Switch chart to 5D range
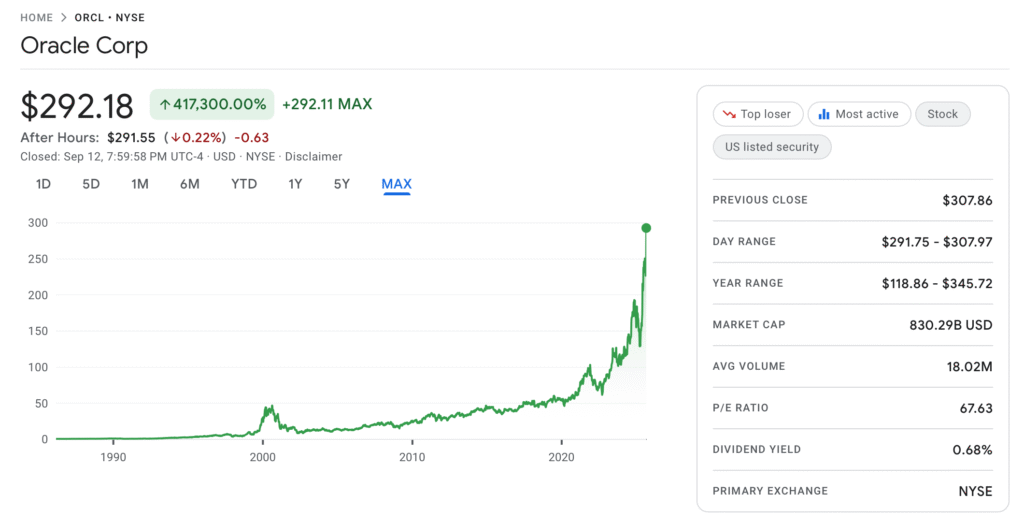The width and height of the screenshot is (1024, 524). point(91,184)
